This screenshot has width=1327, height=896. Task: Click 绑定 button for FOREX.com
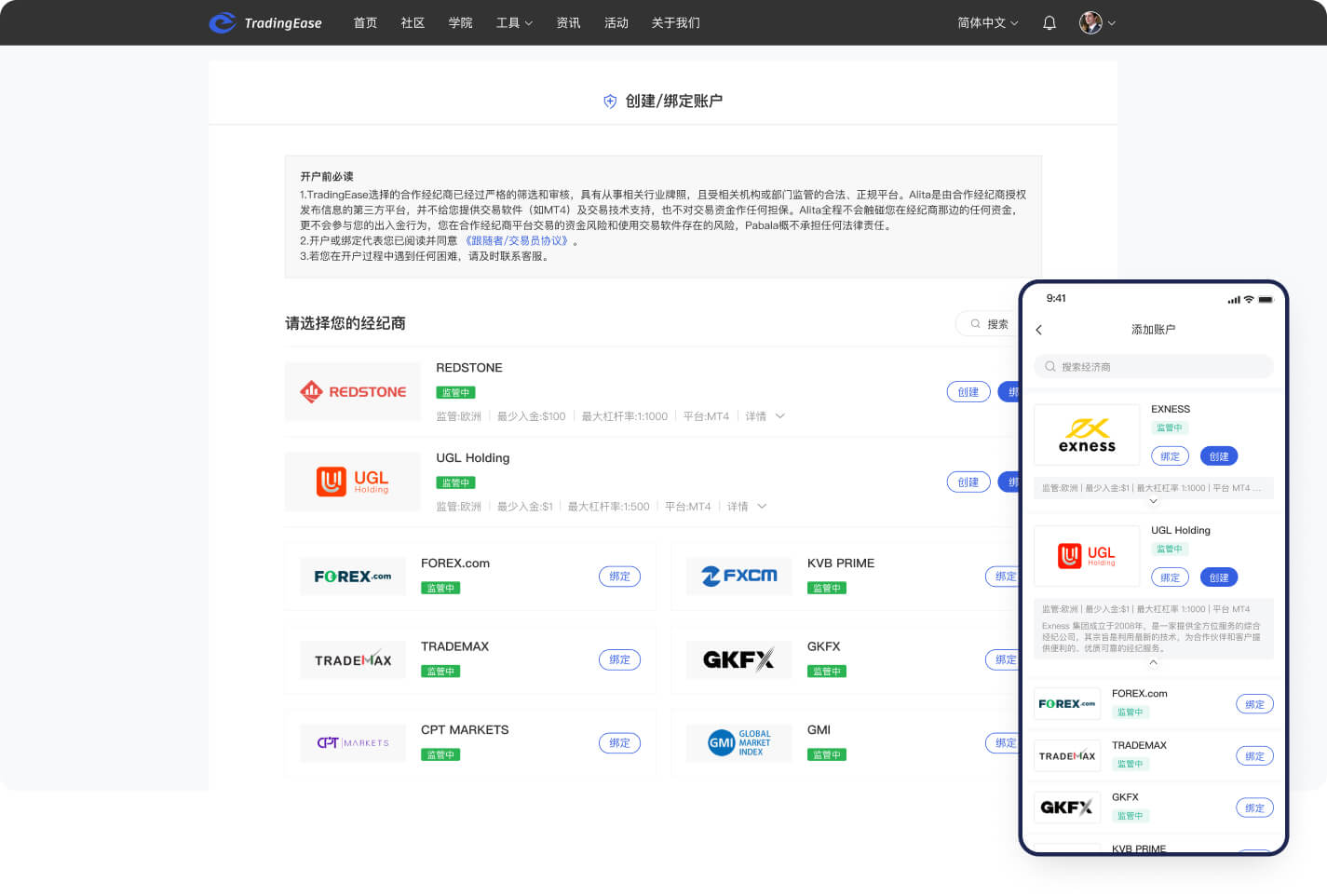[619, 577]
